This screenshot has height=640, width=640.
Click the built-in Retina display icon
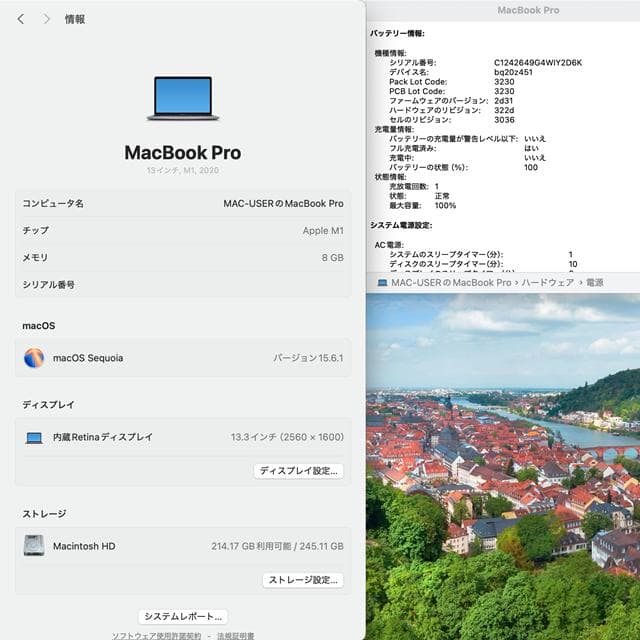(34, 438)
